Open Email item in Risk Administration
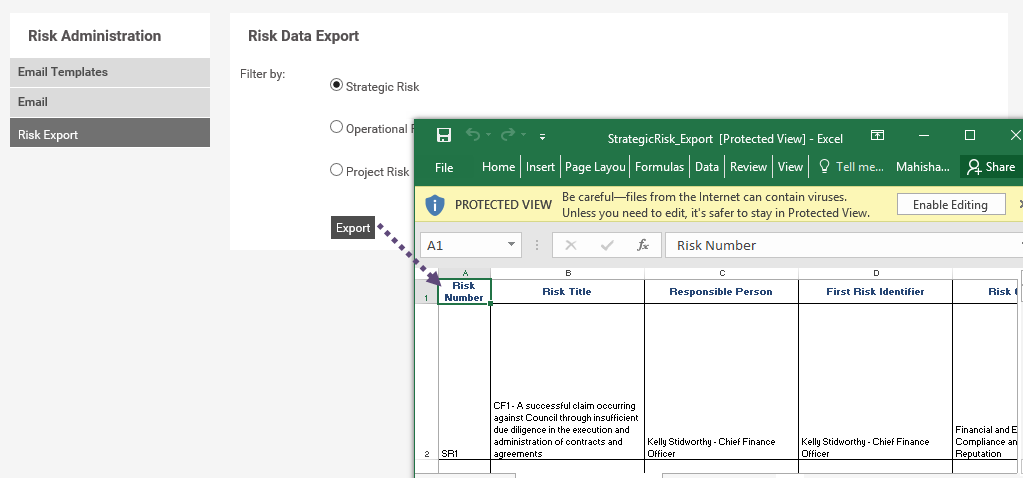Image resolution: width=1023 pixels, height=478 pixels. pyautogui.click(x=110, y=102)
